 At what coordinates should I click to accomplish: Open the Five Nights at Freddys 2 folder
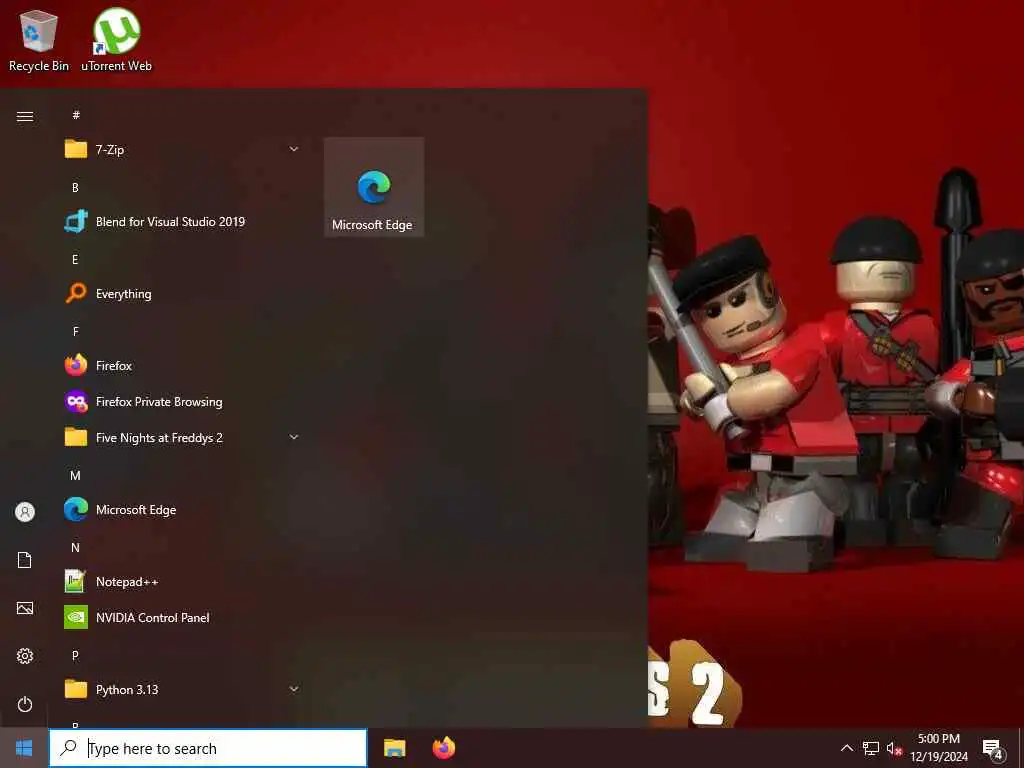pos(182,438)
